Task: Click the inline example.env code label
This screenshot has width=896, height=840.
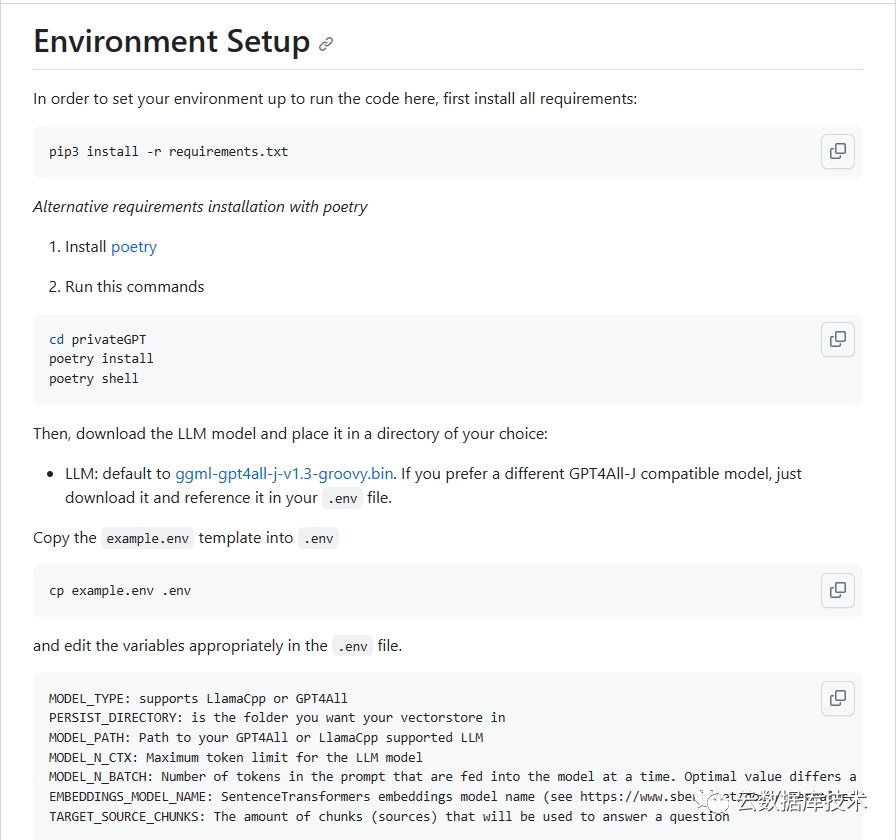Action: click(148, 539)
